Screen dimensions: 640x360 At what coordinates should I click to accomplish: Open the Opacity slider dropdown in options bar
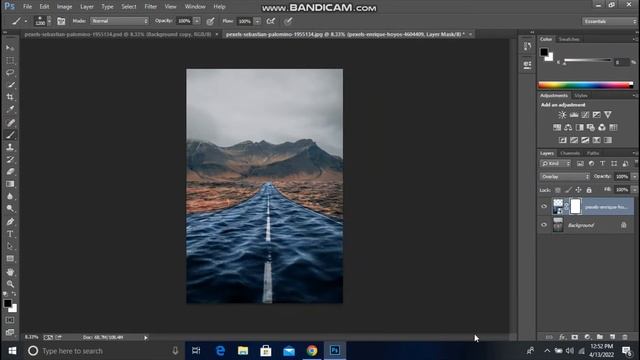pos(197,21)
